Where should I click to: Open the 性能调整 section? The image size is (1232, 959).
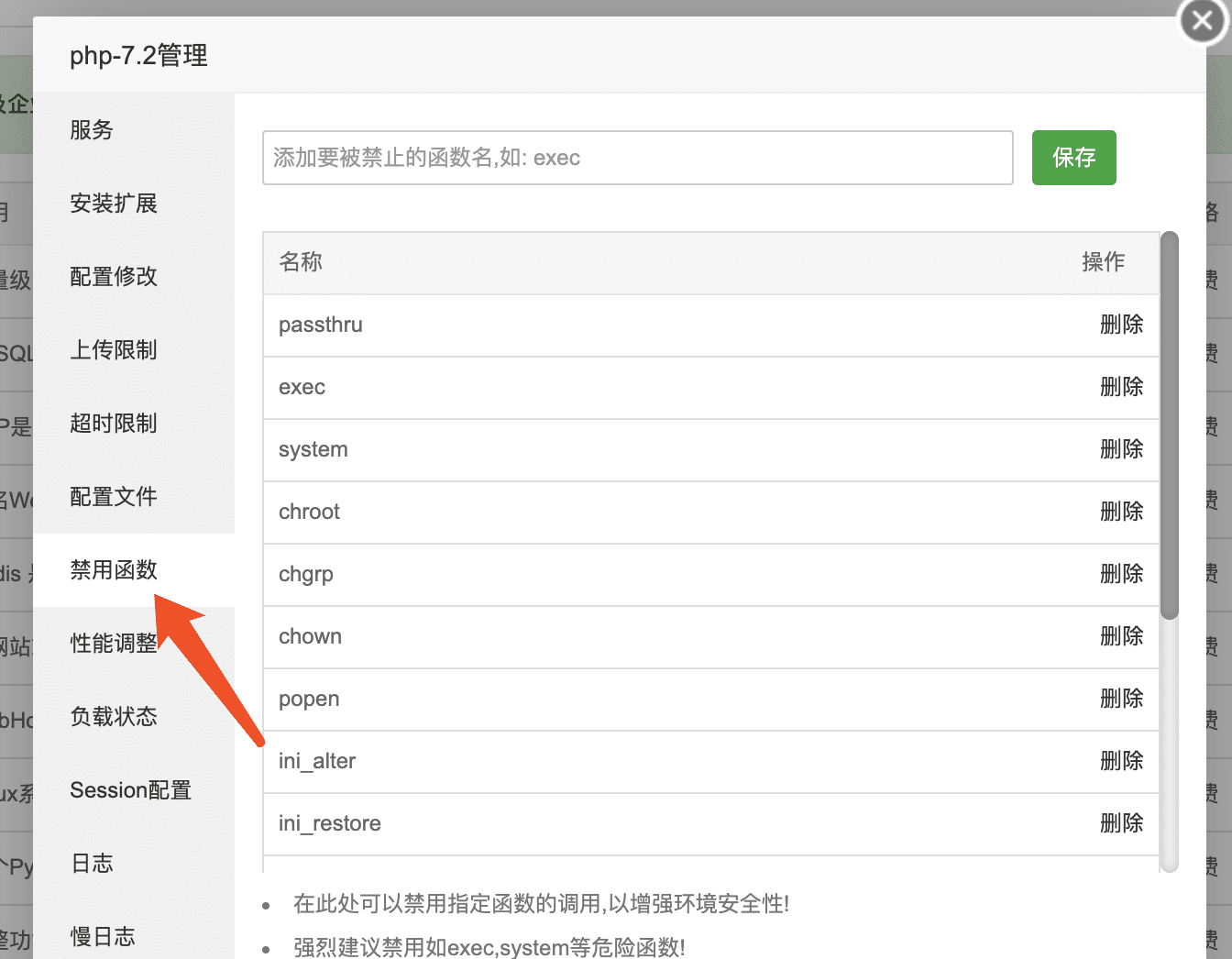(113, 643)
